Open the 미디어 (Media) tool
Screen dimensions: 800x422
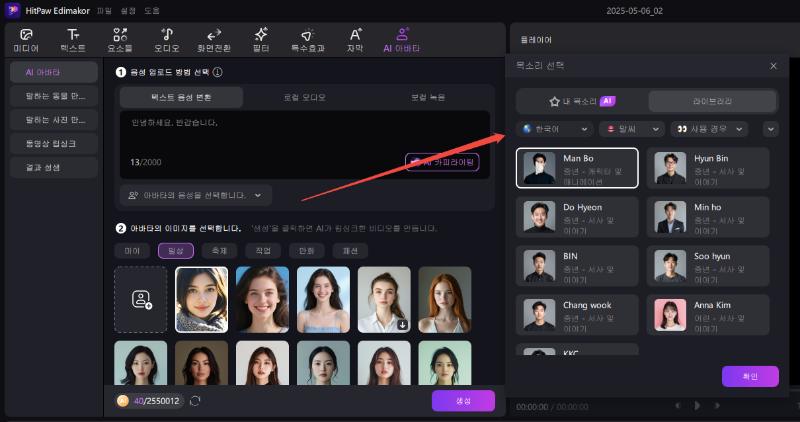26,39
